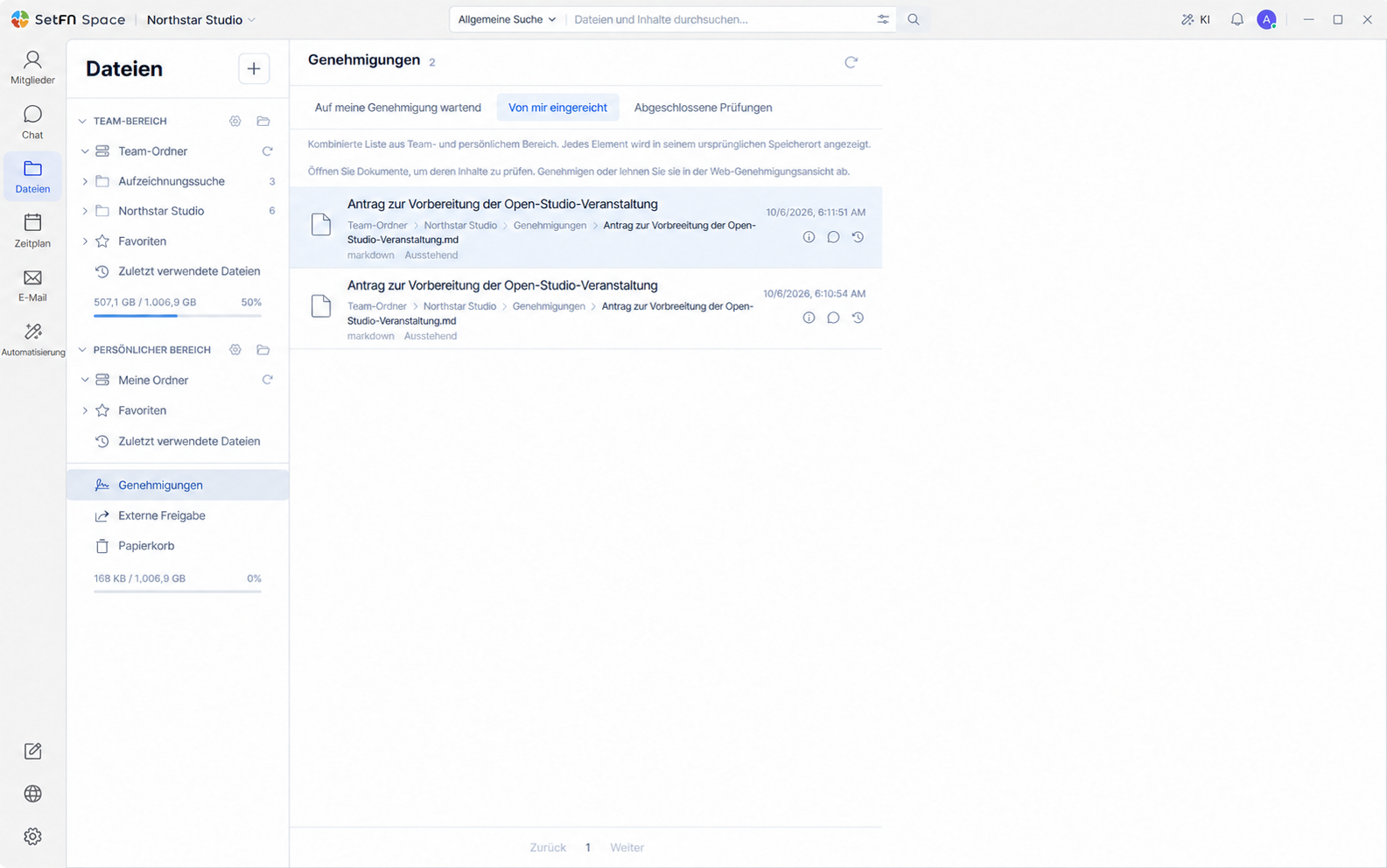
Task: Select page number 1
Action: pos(588,848)
